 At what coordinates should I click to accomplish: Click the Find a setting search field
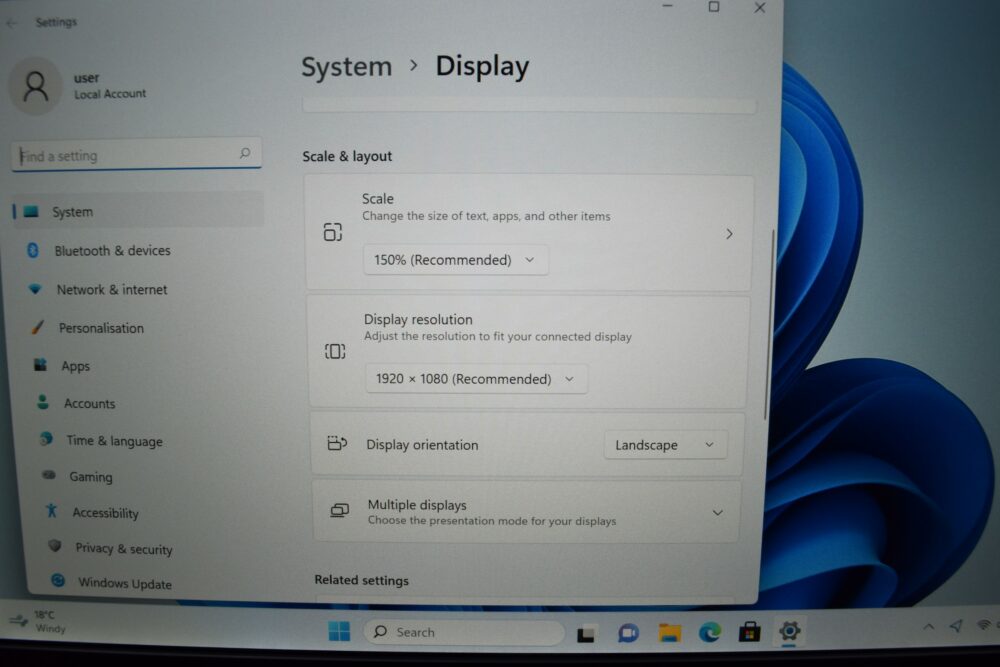point(136,154)
